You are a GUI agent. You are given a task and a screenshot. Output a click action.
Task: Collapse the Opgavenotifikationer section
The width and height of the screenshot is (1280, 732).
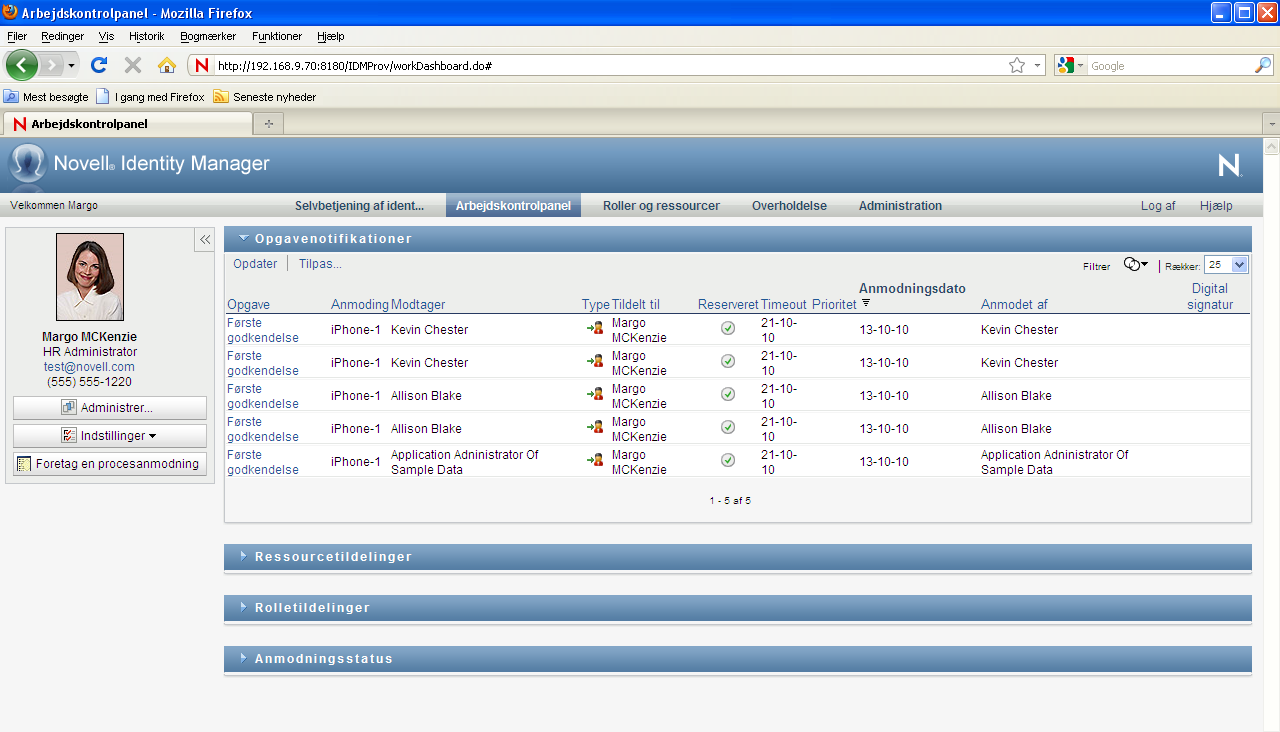(x=244, y=239)
